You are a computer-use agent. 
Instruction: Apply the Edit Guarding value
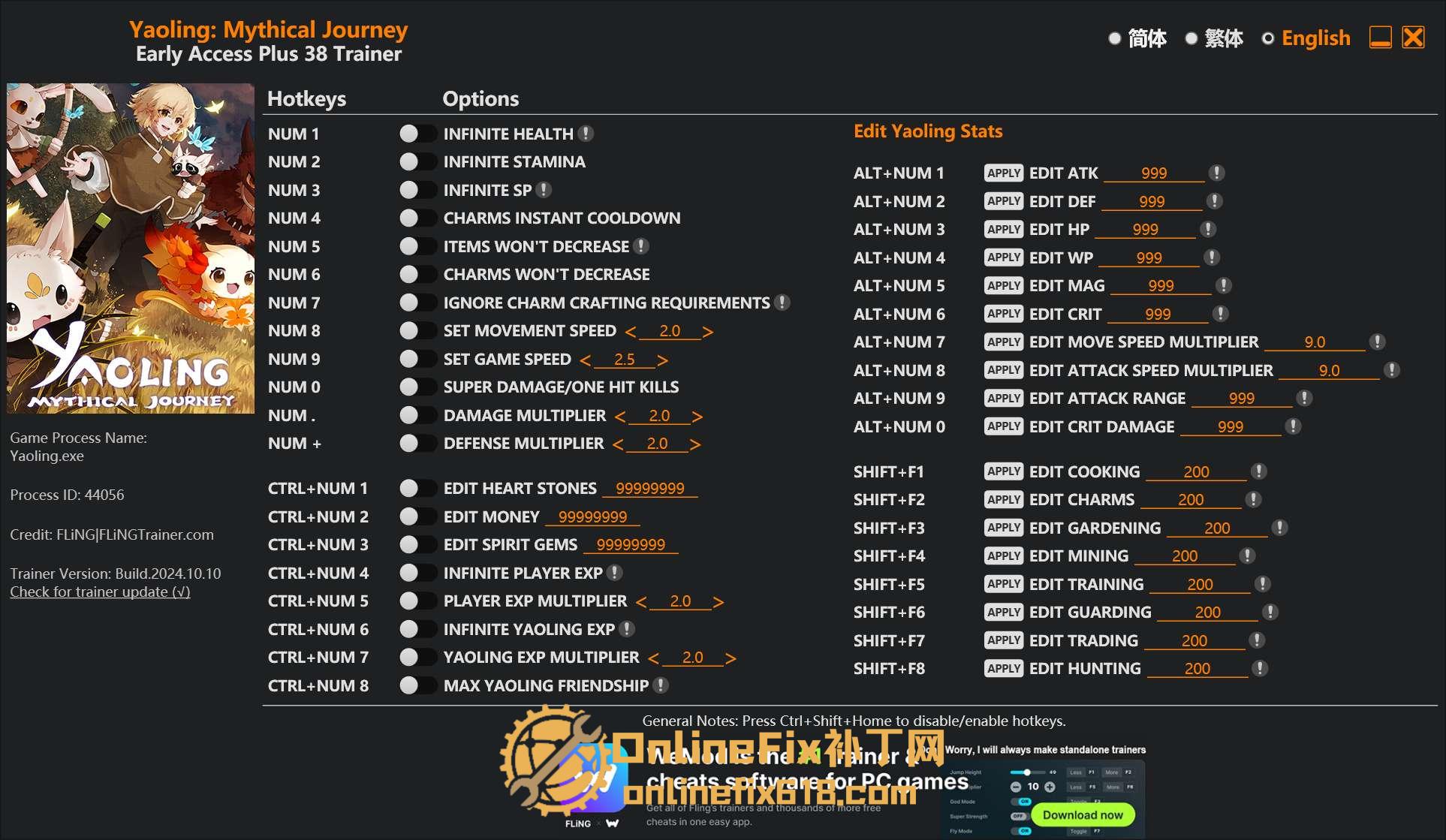[1004, 613]
